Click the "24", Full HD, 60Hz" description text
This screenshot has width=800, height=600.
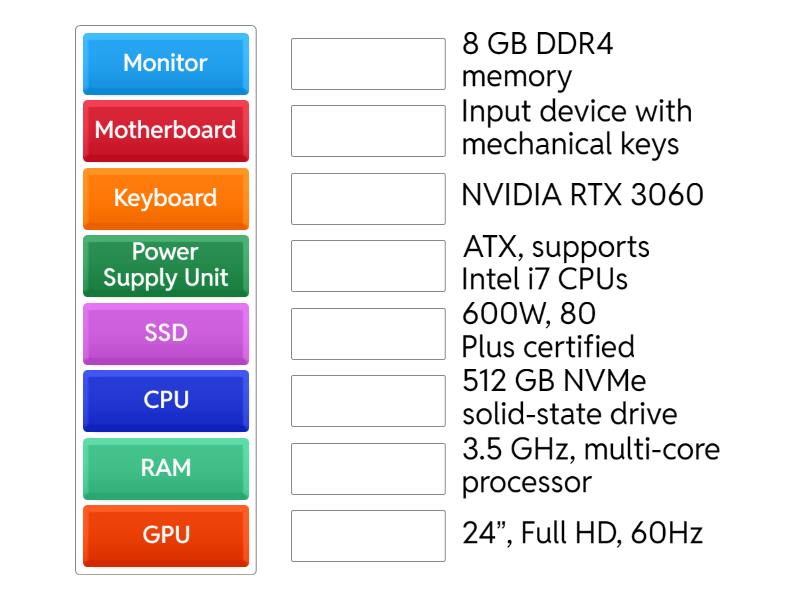coord(582,533)
